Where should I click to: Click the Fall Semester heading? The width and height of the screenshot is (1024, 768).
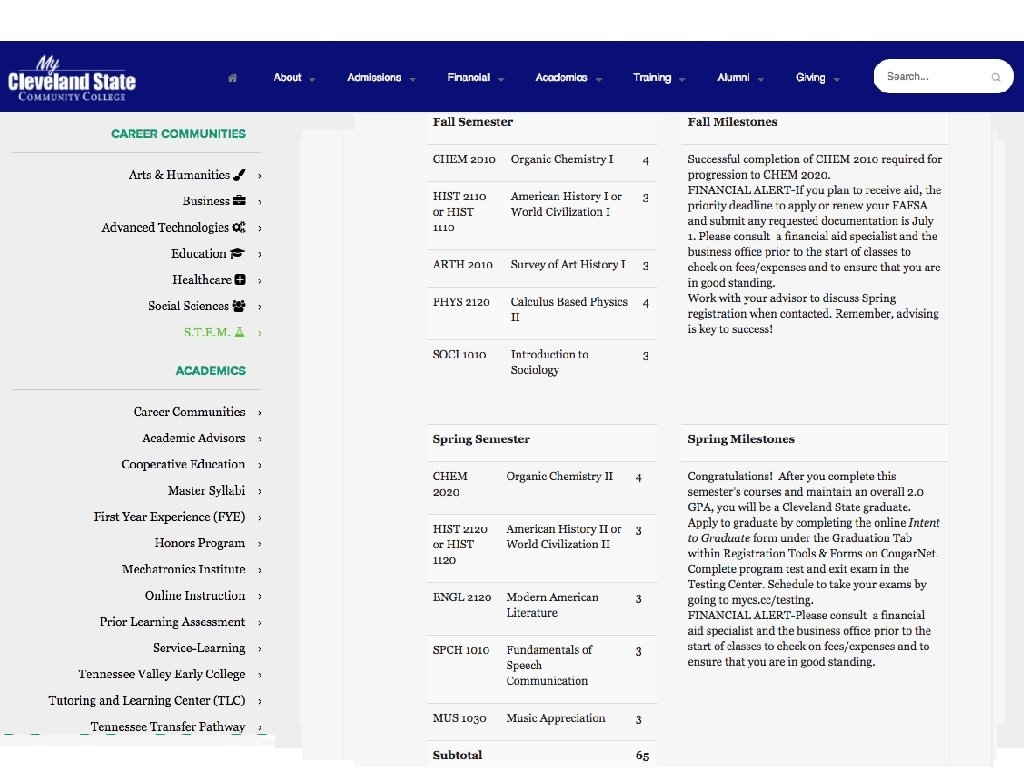click(x=472, y=121)
